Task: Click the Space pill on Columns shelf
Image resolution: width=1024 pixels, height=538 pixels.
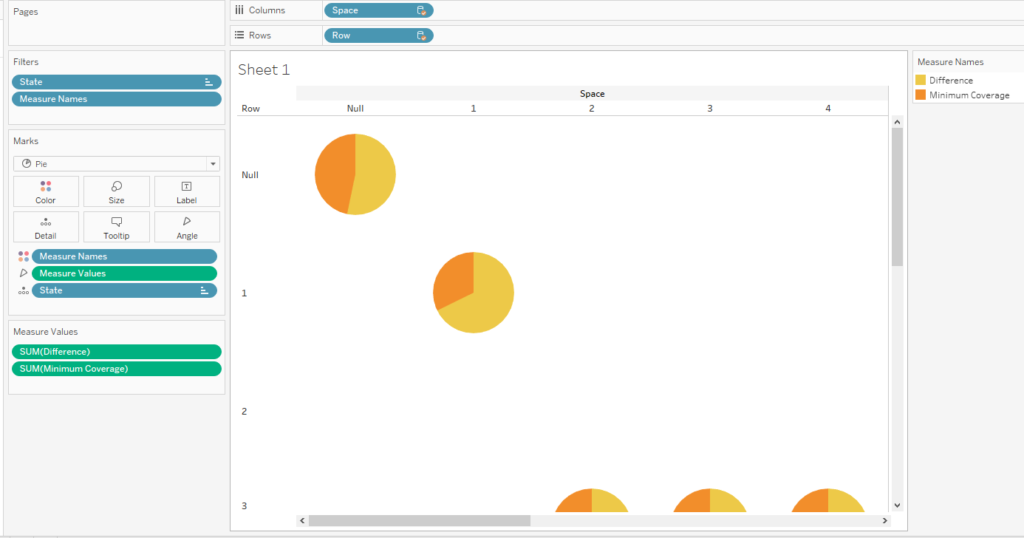Action: (379, 10)
